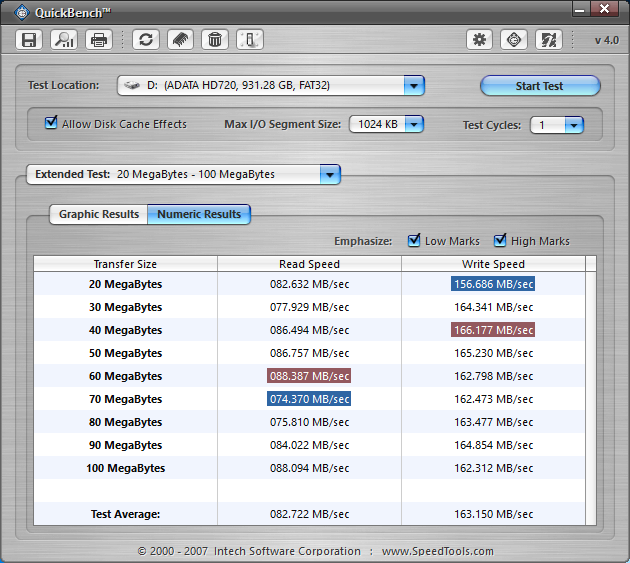Click the life ring help icon

pos(515,40)
